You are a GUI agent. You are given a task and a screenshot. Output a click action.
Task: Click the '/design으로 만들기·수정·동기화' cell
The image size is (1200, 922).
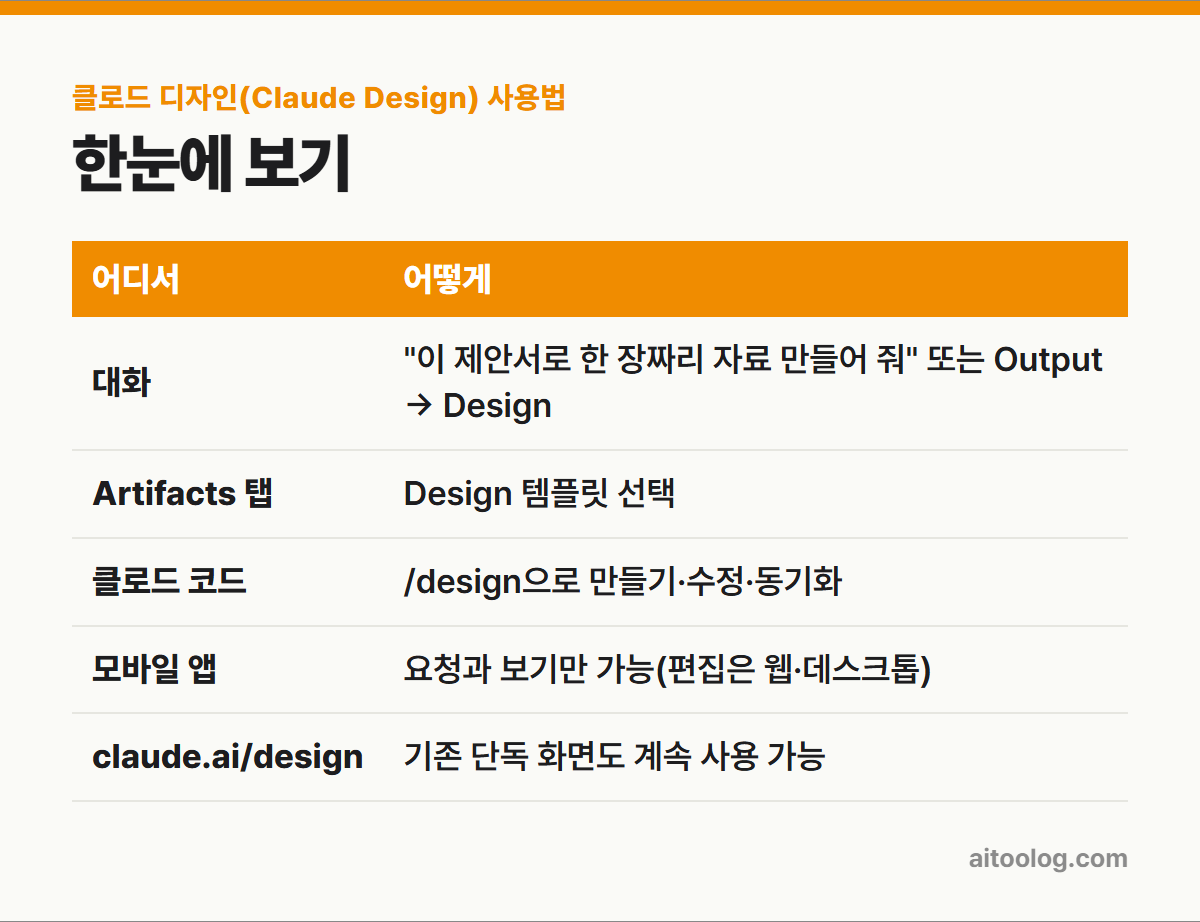click(622, 581)
